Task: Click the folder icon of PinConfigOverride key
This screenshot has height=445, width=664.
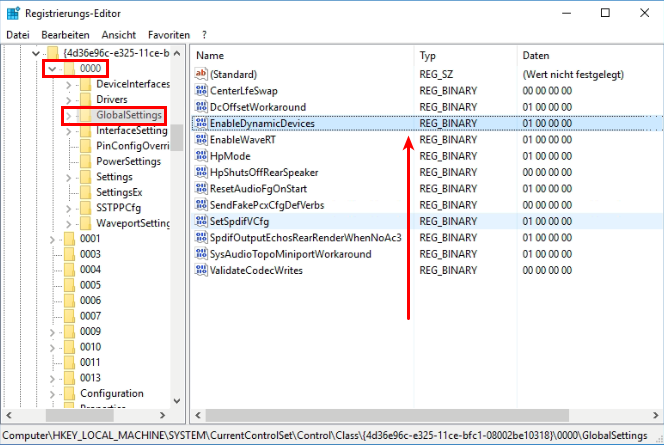Action: coord(86,146)
